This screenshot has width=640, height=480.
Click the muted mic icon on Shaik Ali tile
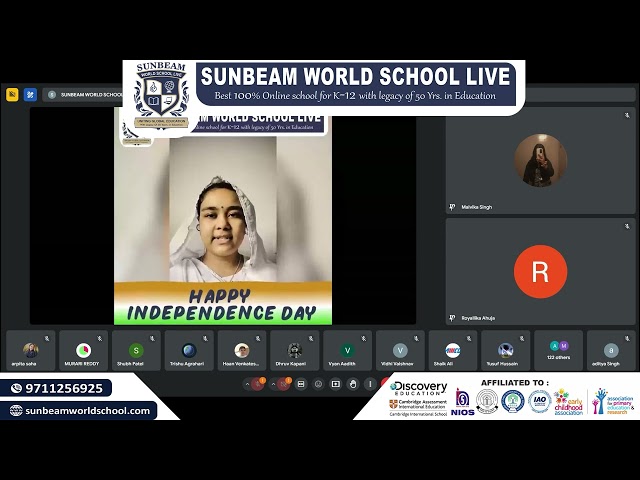coord(469,338)
